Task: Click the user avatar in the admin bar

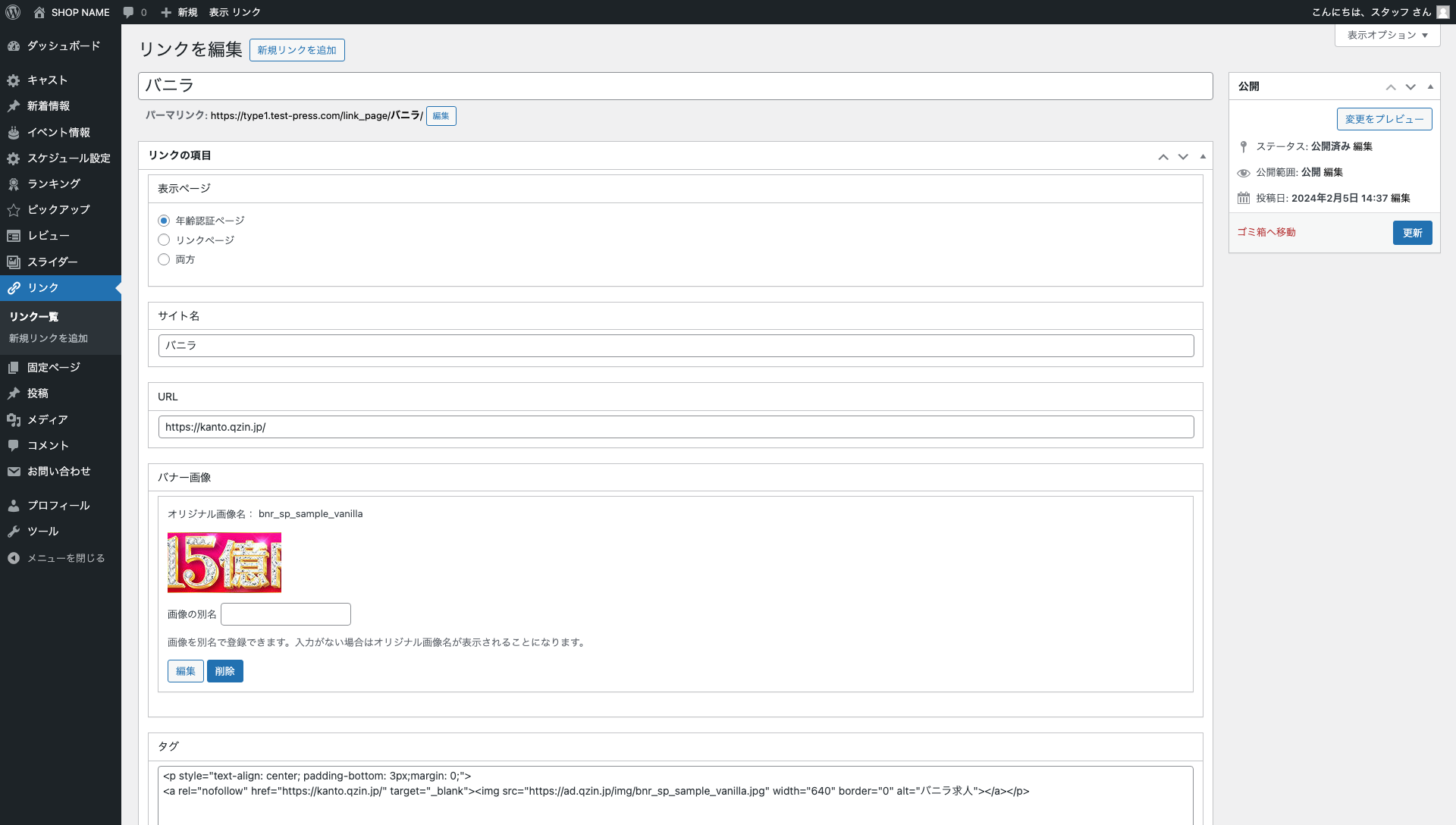Action: coord(1442,12)
